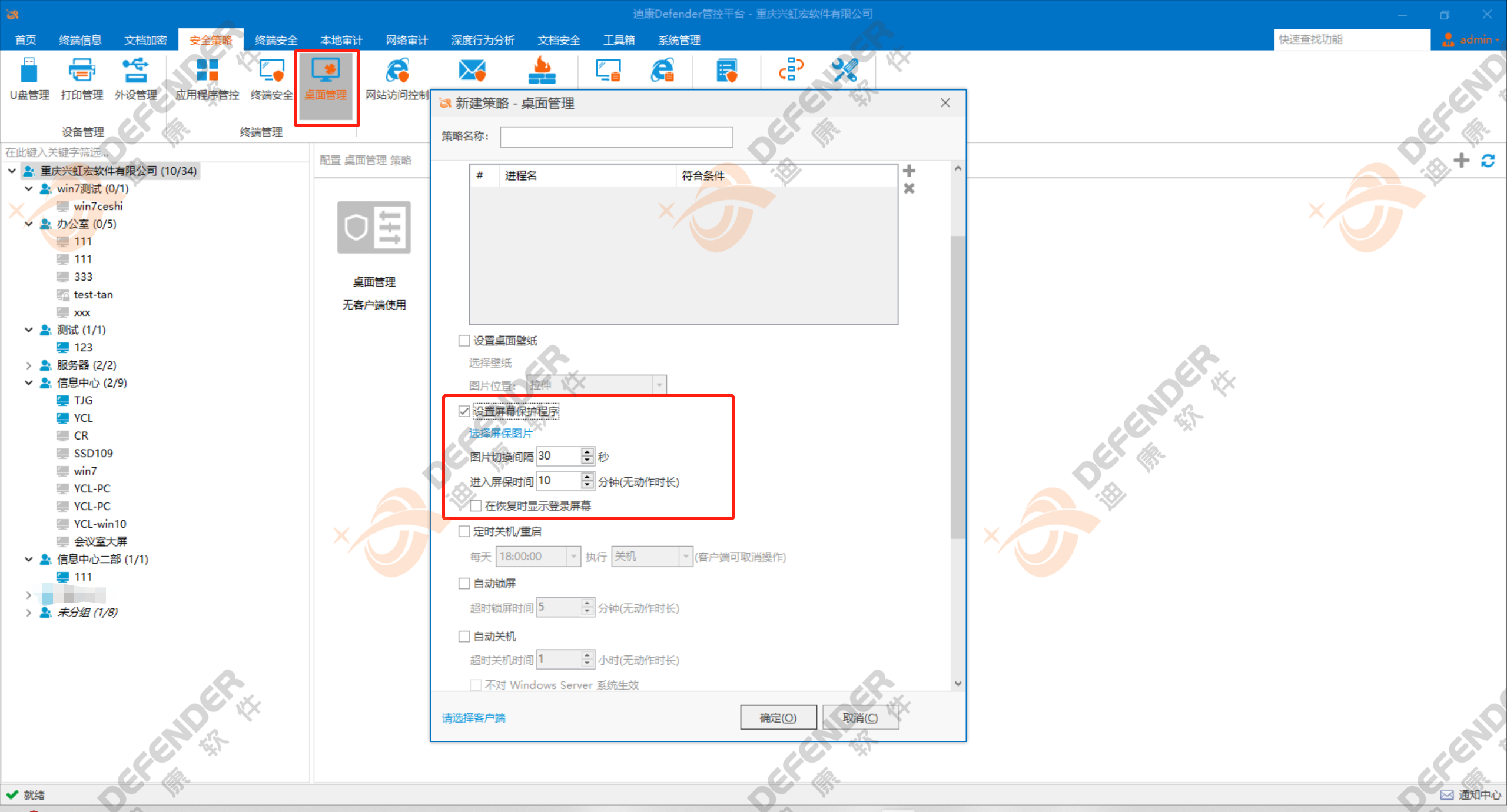
Task: Click the add policy plus icon at right
Action: pos(1461,160)
